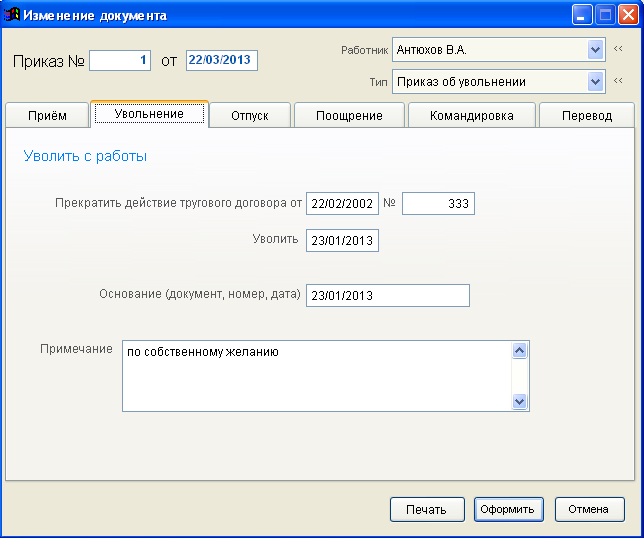Click the Оформить button
644x538 pixels.
point(508,510)
